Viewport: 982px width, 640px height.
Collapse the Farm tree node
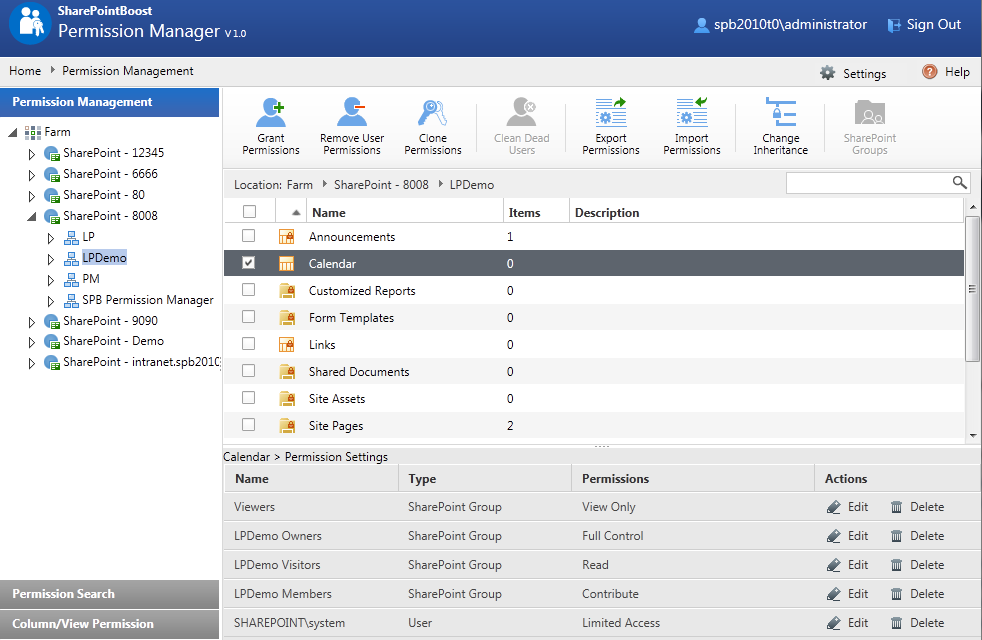pos(13,132)
